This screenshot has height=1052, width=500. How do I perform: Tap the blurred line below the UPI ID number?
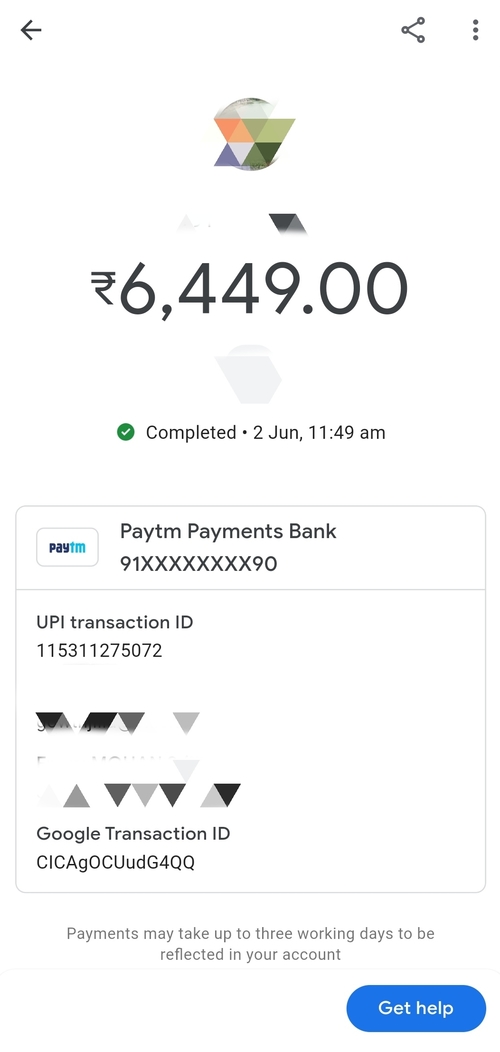pyautogui.click(x=118, y=721)
